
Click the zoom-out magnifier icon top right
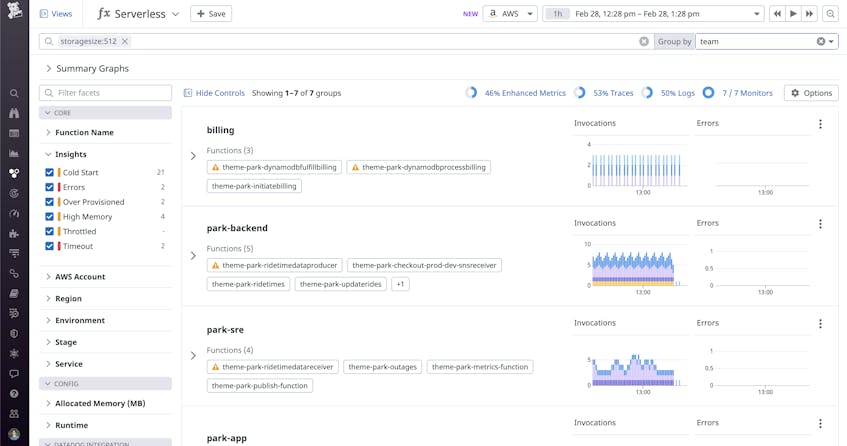coord(830,13)
